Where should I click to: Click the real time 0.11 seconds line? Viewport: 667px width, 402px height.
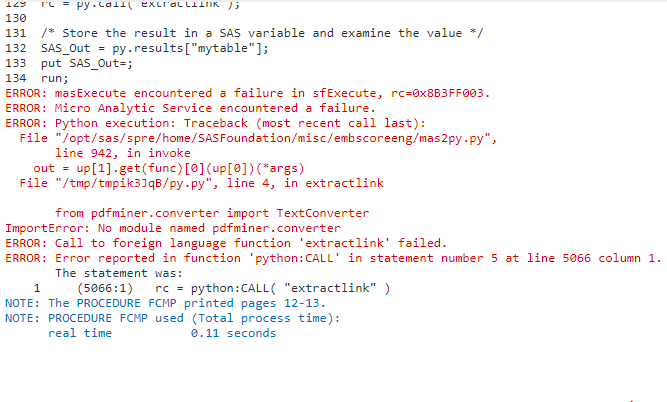[162, 333]
